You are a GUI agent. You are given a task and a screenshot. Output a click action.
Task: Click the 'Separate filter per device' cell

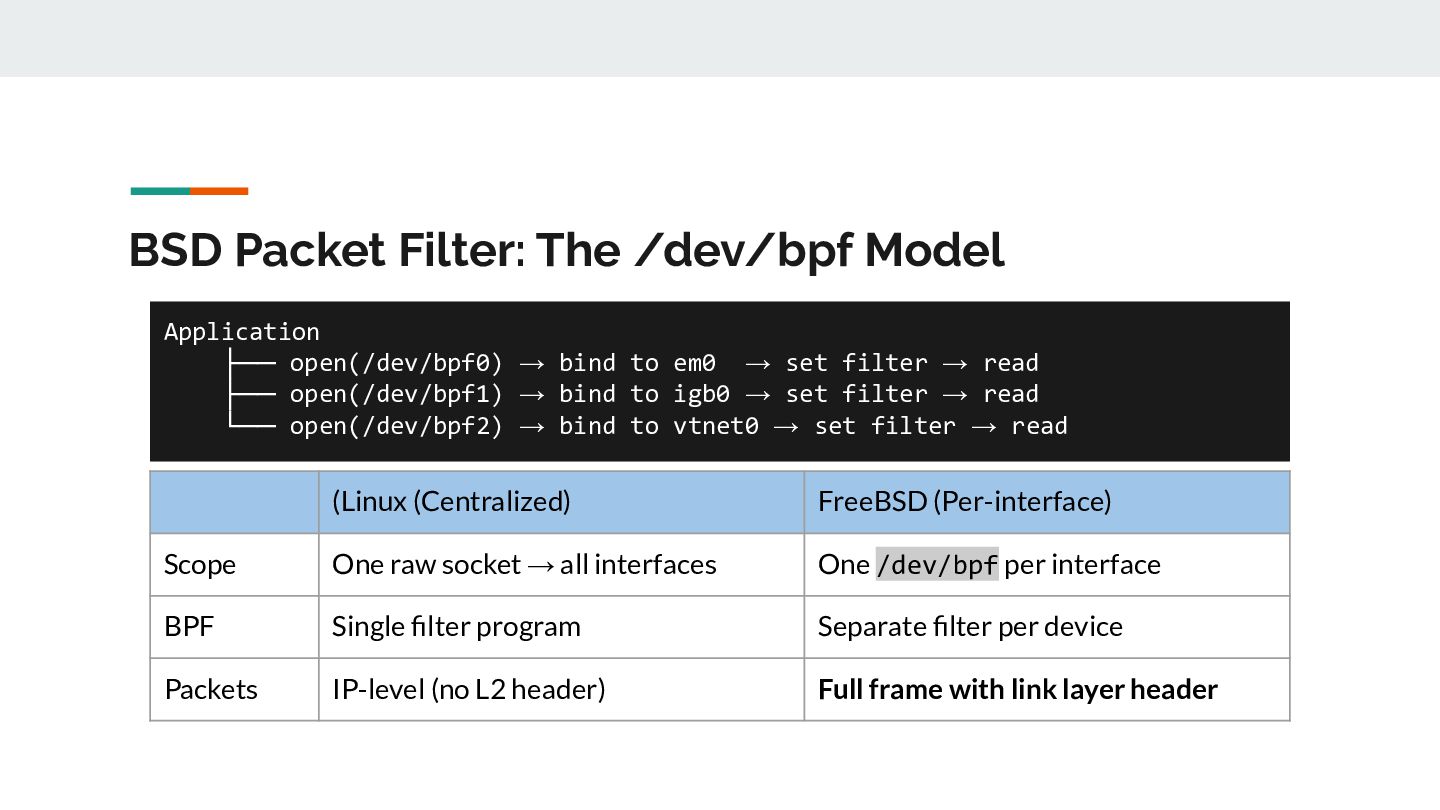click(x=970, y=627)
